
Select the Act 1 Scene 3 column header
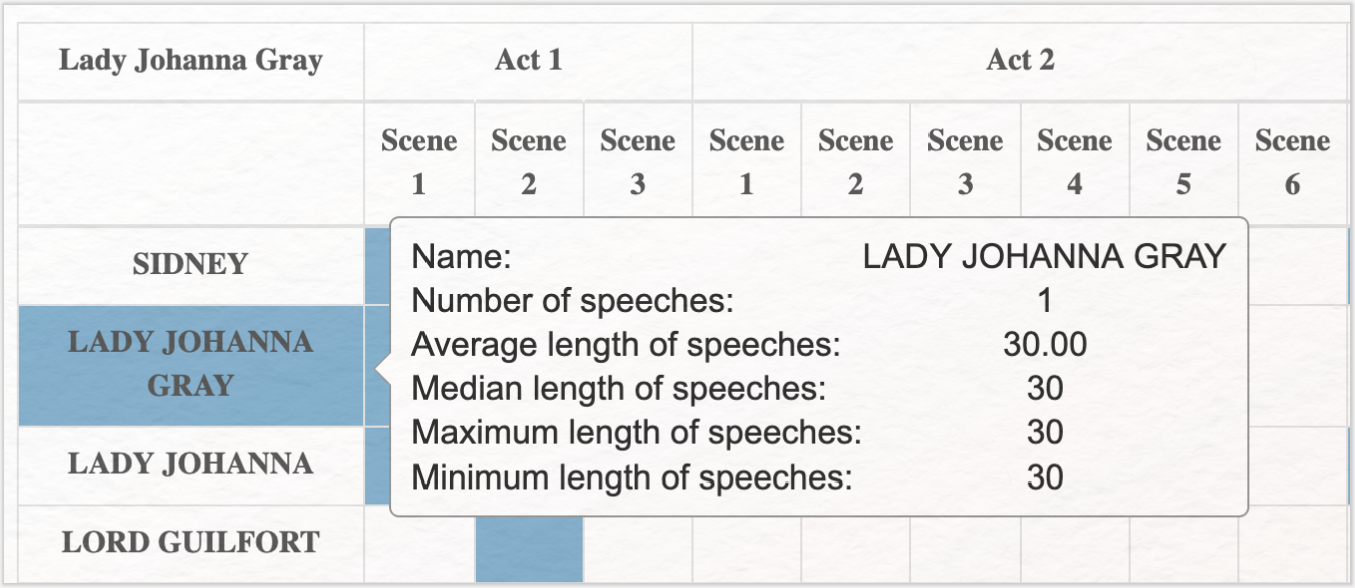[637, 163]
